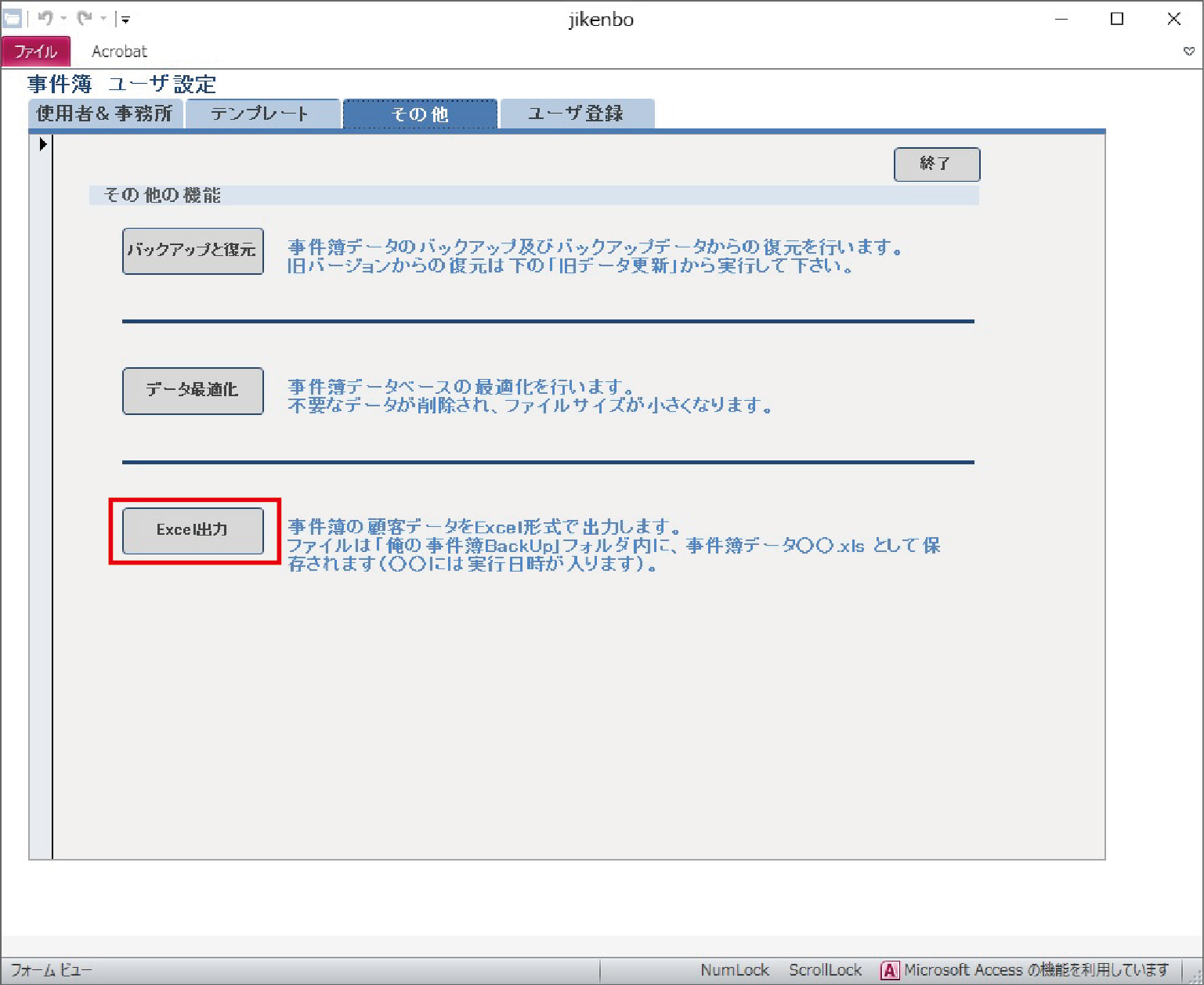The height and width of the screenshot is (985, 1204).
Task: Click the record selector arrow on form
Action: coord(43,144)
